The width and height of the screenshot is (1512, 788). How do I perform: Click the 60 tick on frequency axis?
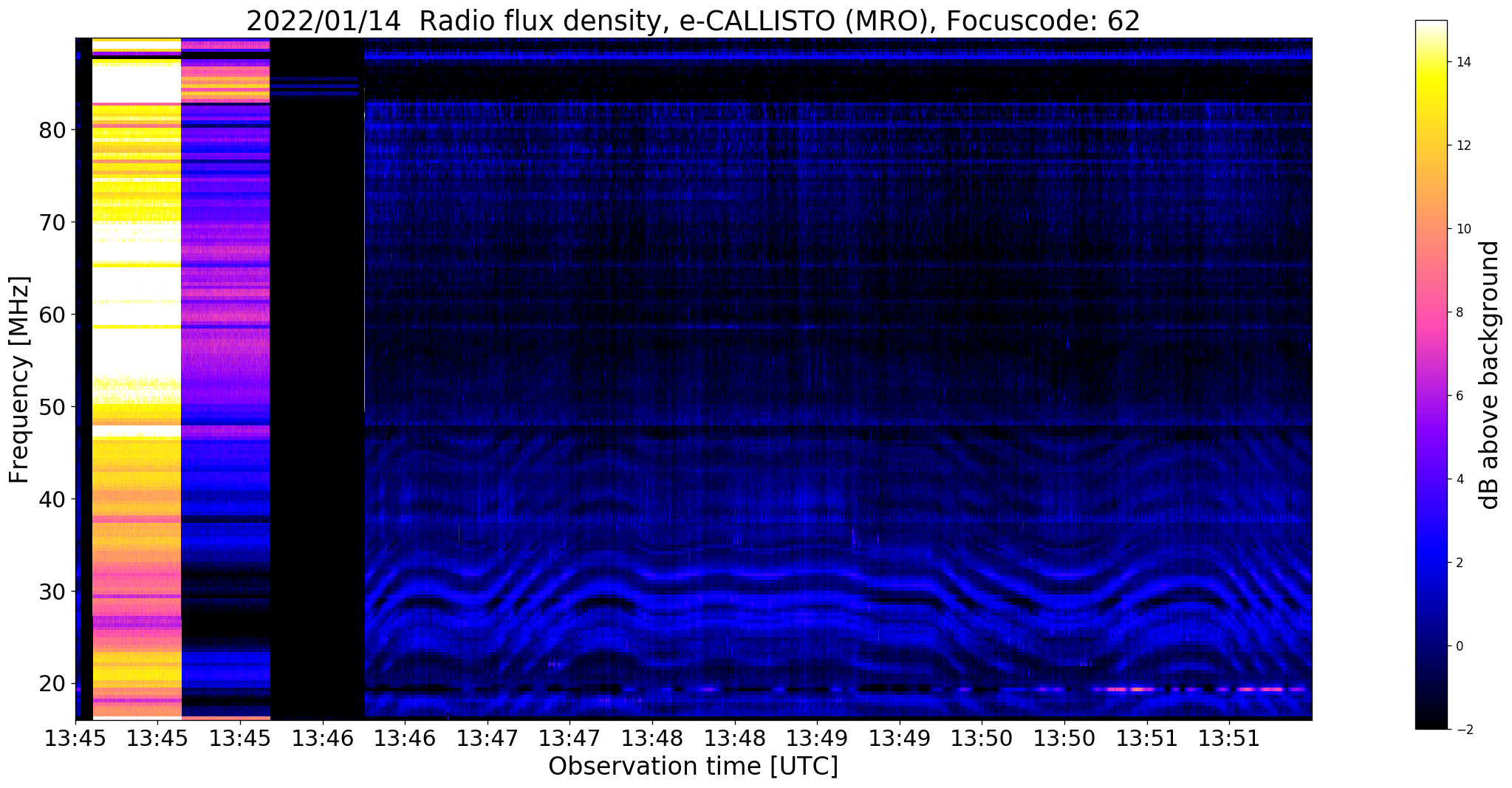click(52, 315)
